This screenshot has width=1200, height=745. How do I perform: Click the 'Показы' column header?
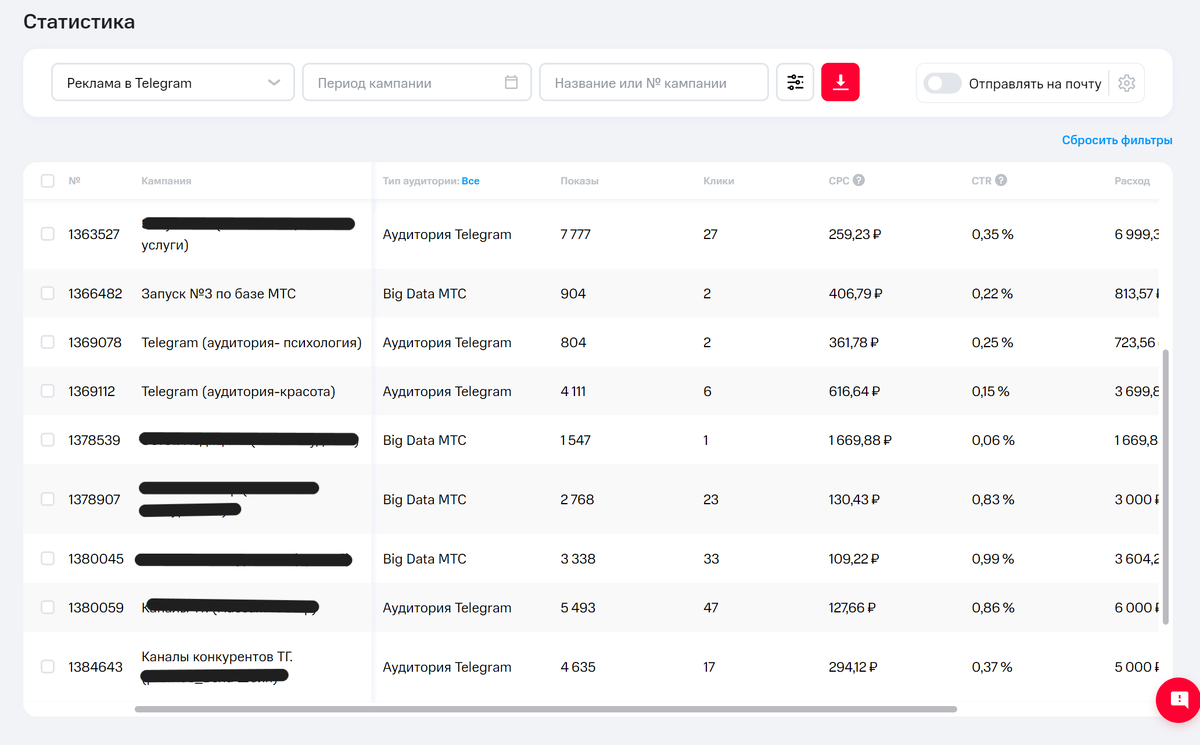point(580,181)
